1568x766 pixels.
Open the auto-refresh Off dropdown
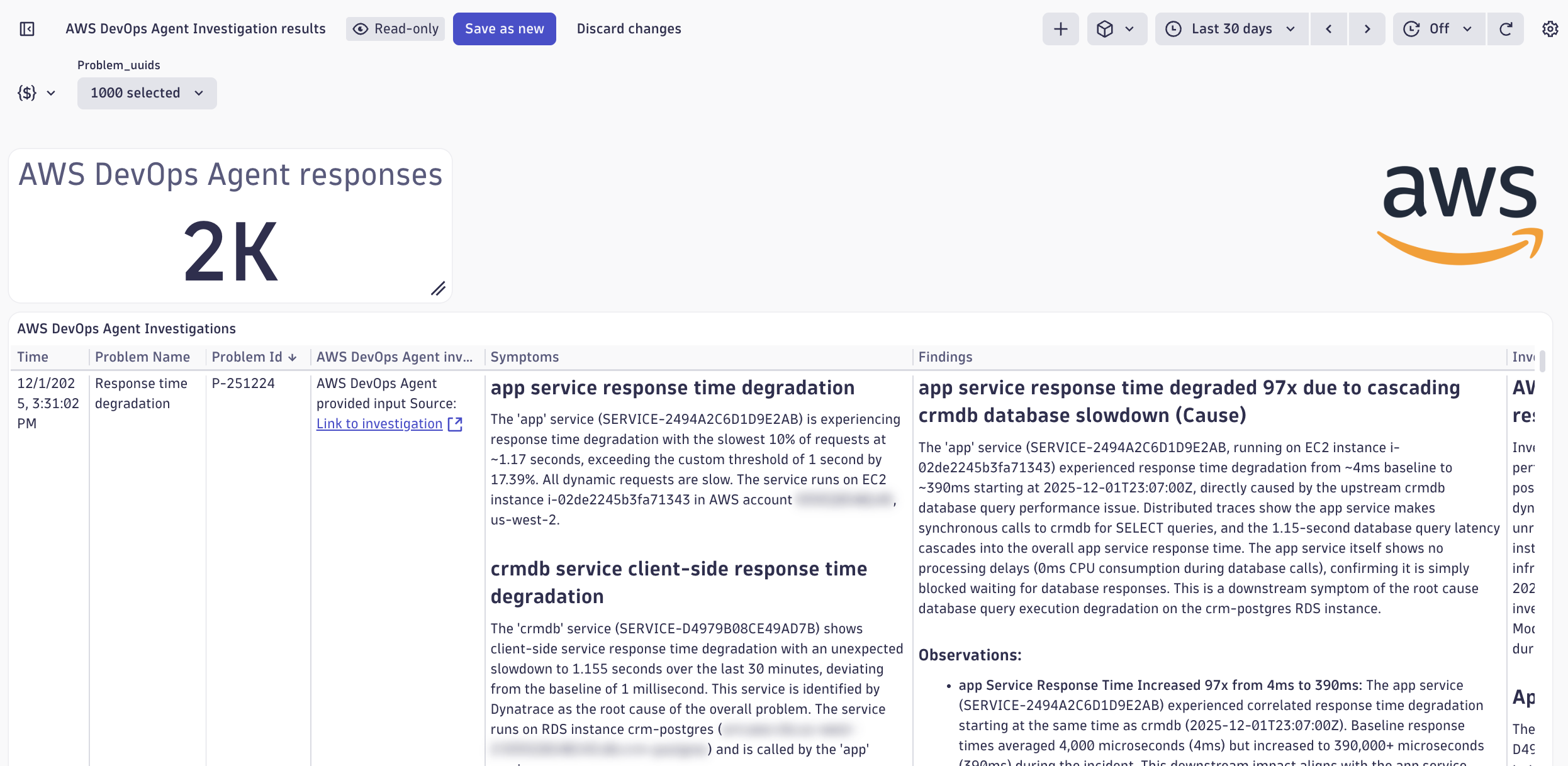(x=1438, y=29)
